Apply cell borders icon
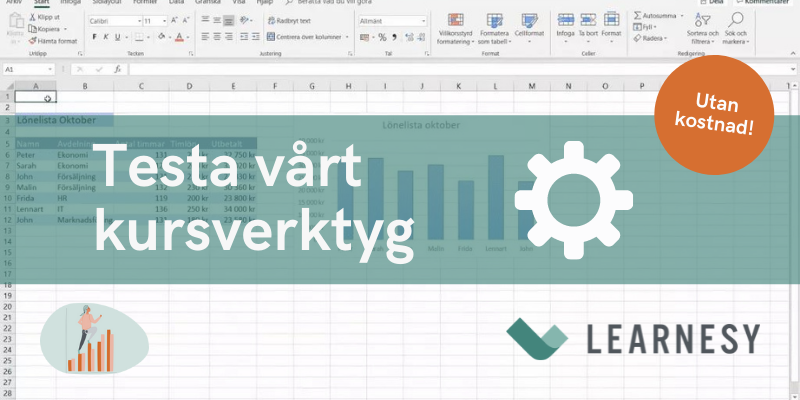The height and width of the screenshot is (400, 800). tap(138, 37)
